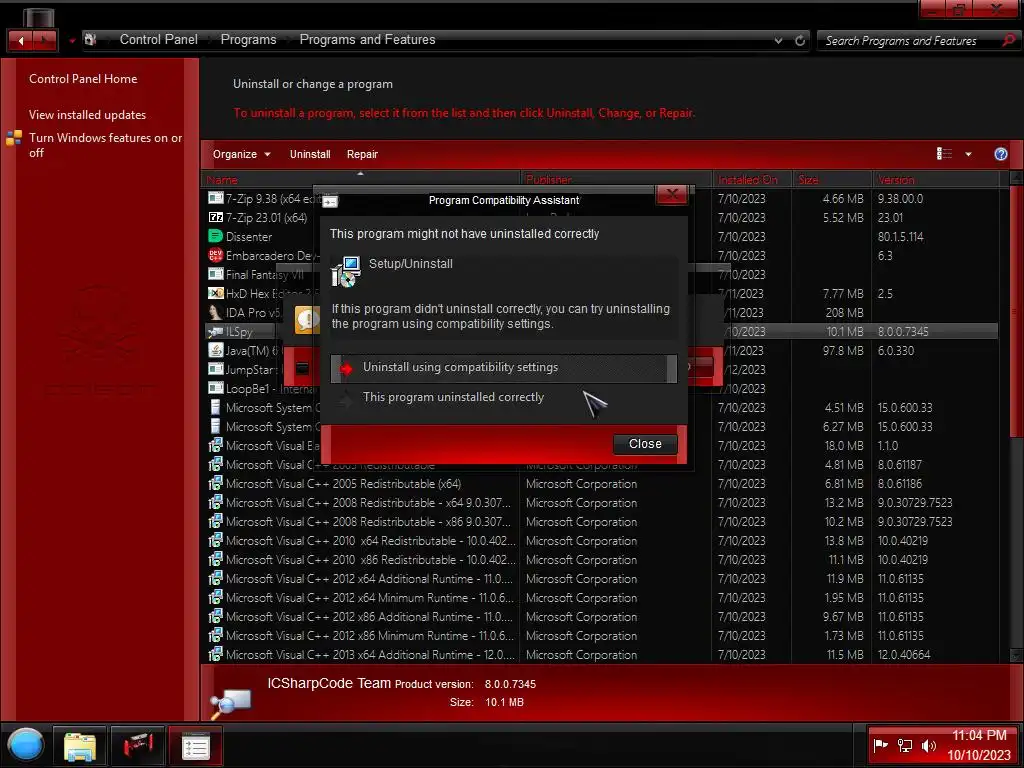Click size cell 97.8 MB
The height and width of the screenshot is (768, 1024).
tap(842, 351)
